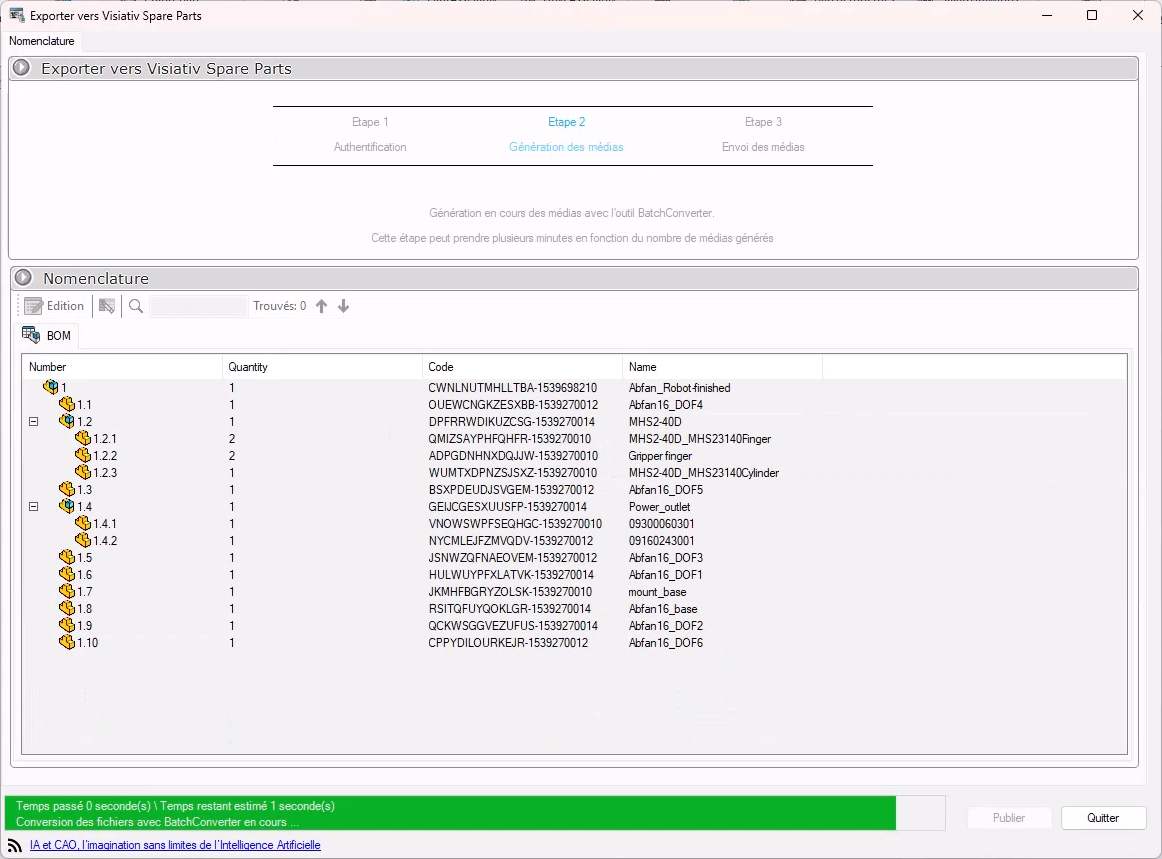
Task: Switch to the BOM tab
Action: pos(49,335)
